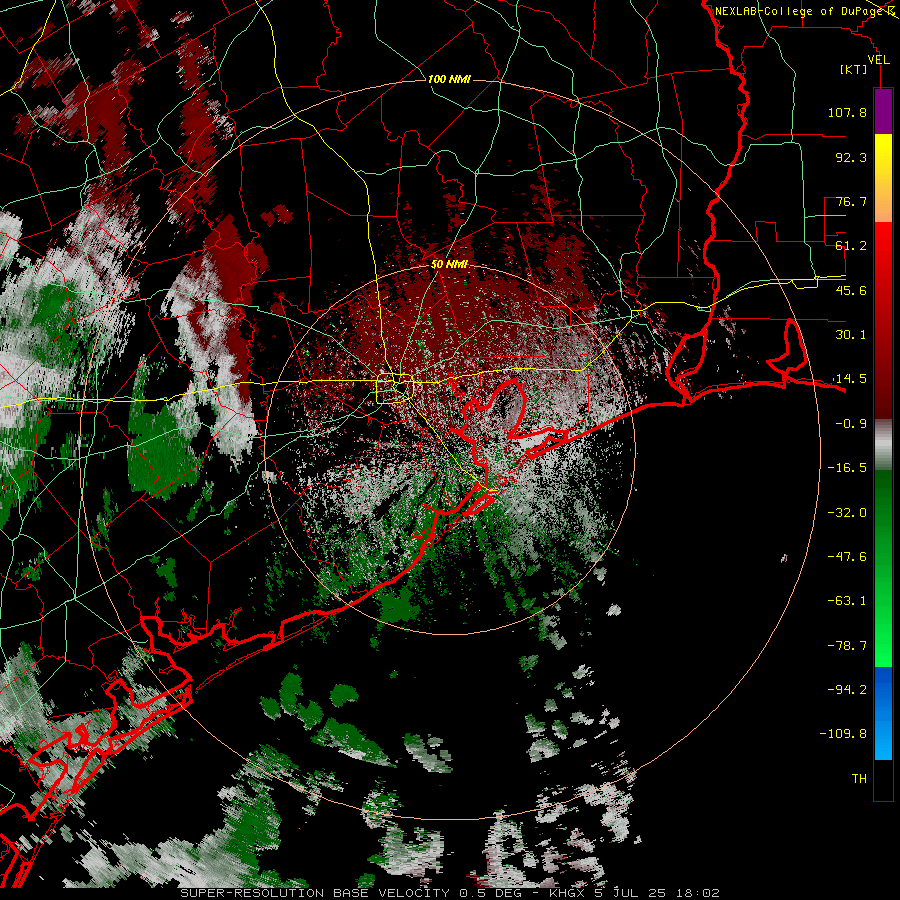The height and width of the screenshot is (900, 900).
Task: Click the TH legend label
Action: coord(859,779)
